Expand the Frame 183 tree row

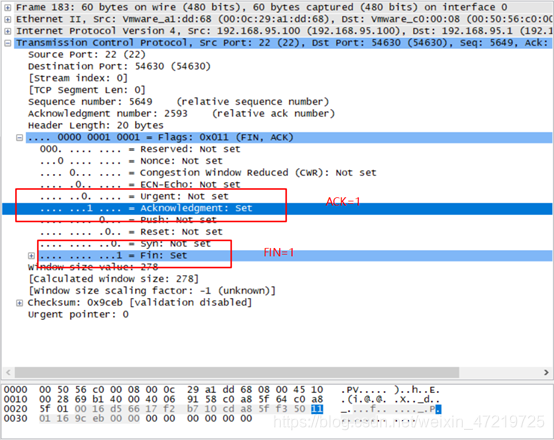pos(7,7)
